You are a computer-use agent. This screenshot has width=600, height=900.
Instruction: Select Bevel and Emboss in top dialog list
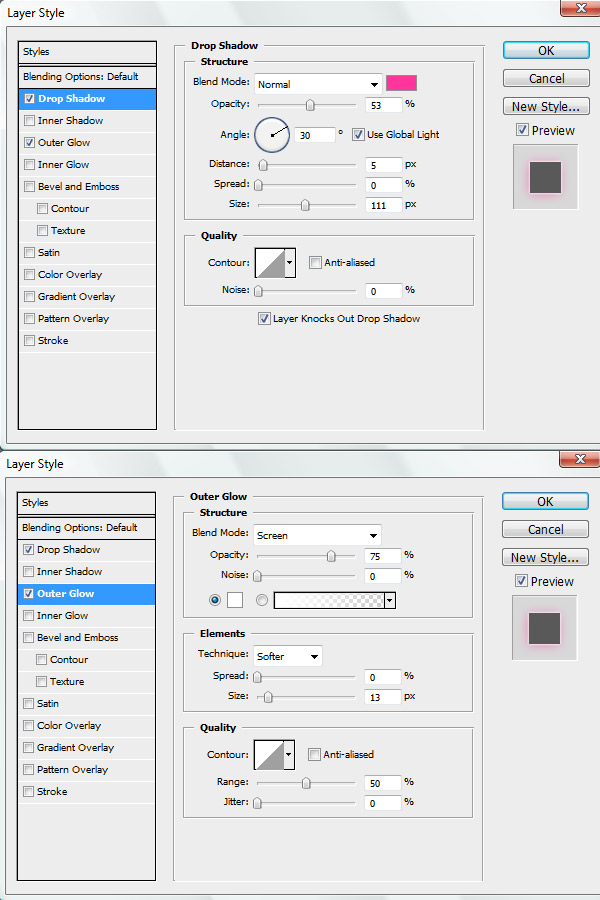tap(87, 187)
